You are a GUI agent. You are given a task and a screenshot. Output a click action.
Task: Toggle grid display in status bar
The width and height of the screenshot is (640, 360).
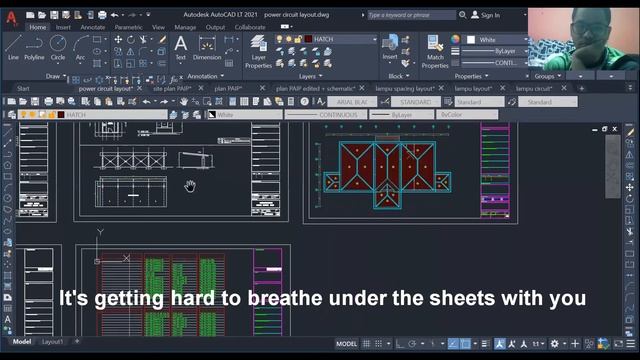(x=366, y=344)
